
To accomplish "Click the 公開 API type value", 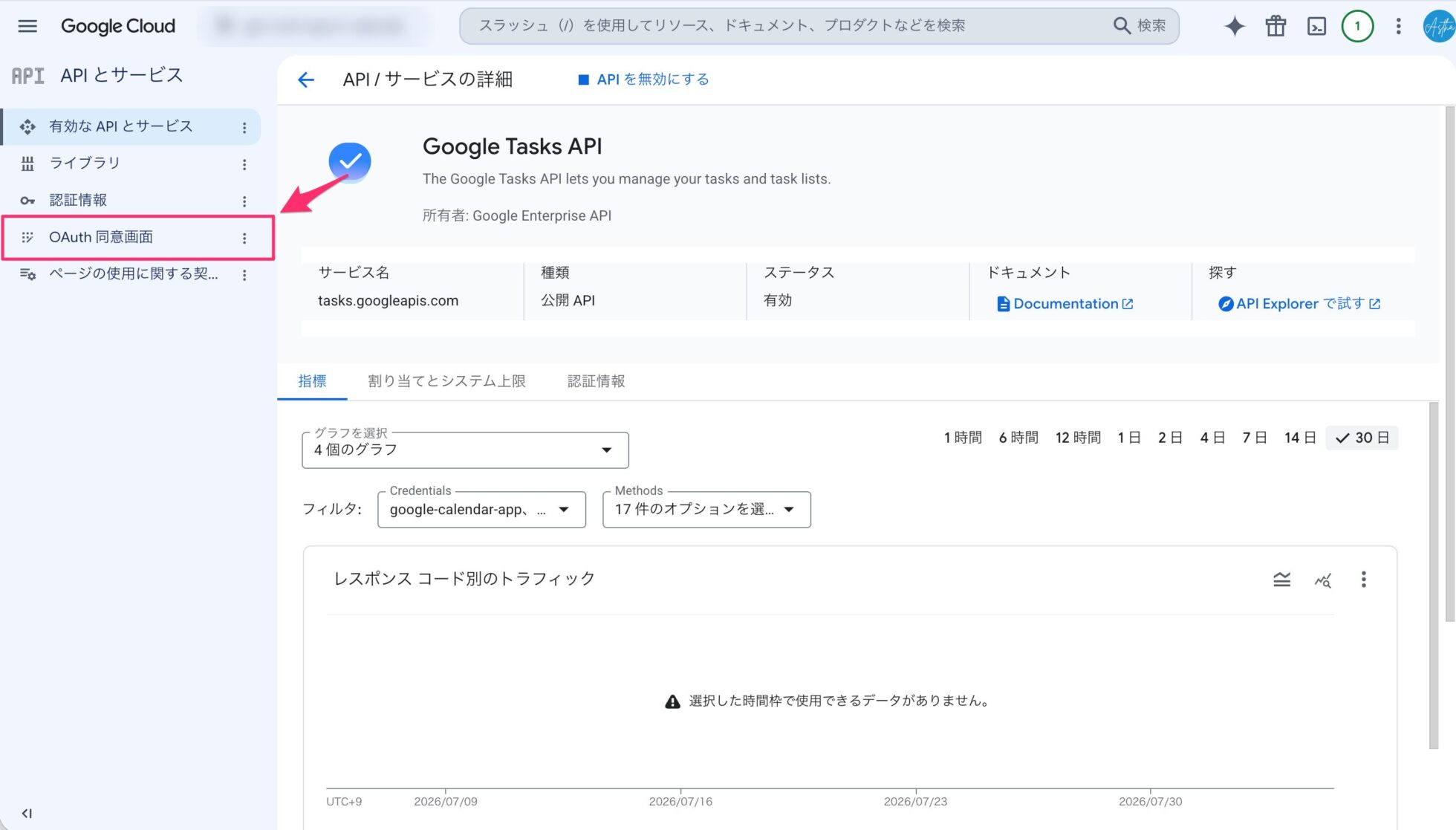I will point(568,300).
